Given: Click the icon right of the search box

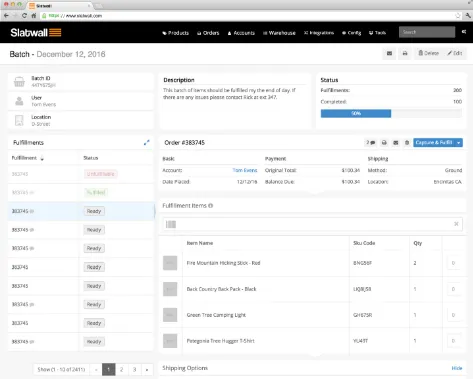Looking at the screenshot, I should pos(464,32).
